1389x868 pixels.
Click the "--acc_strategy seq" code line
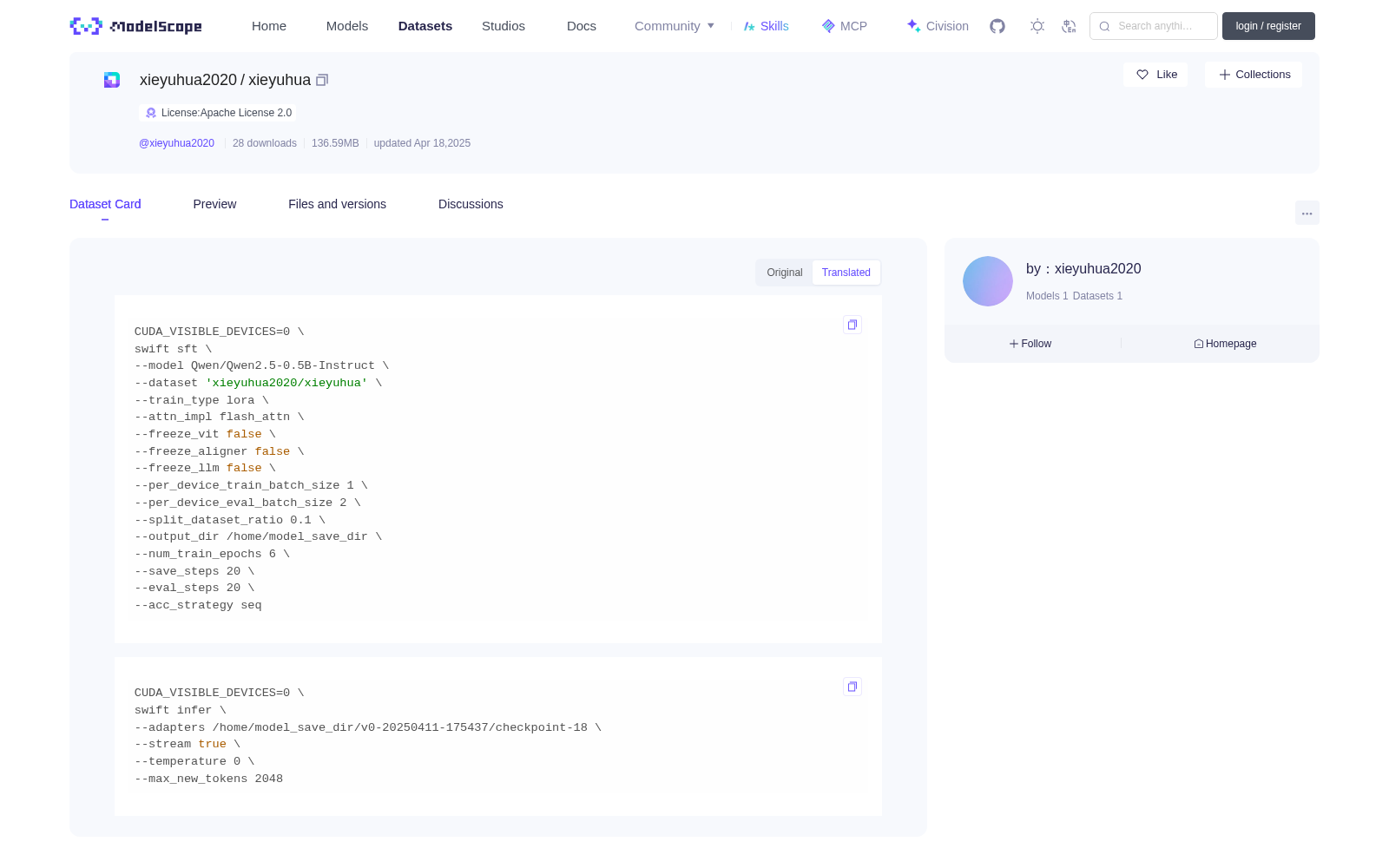(198, 605)
